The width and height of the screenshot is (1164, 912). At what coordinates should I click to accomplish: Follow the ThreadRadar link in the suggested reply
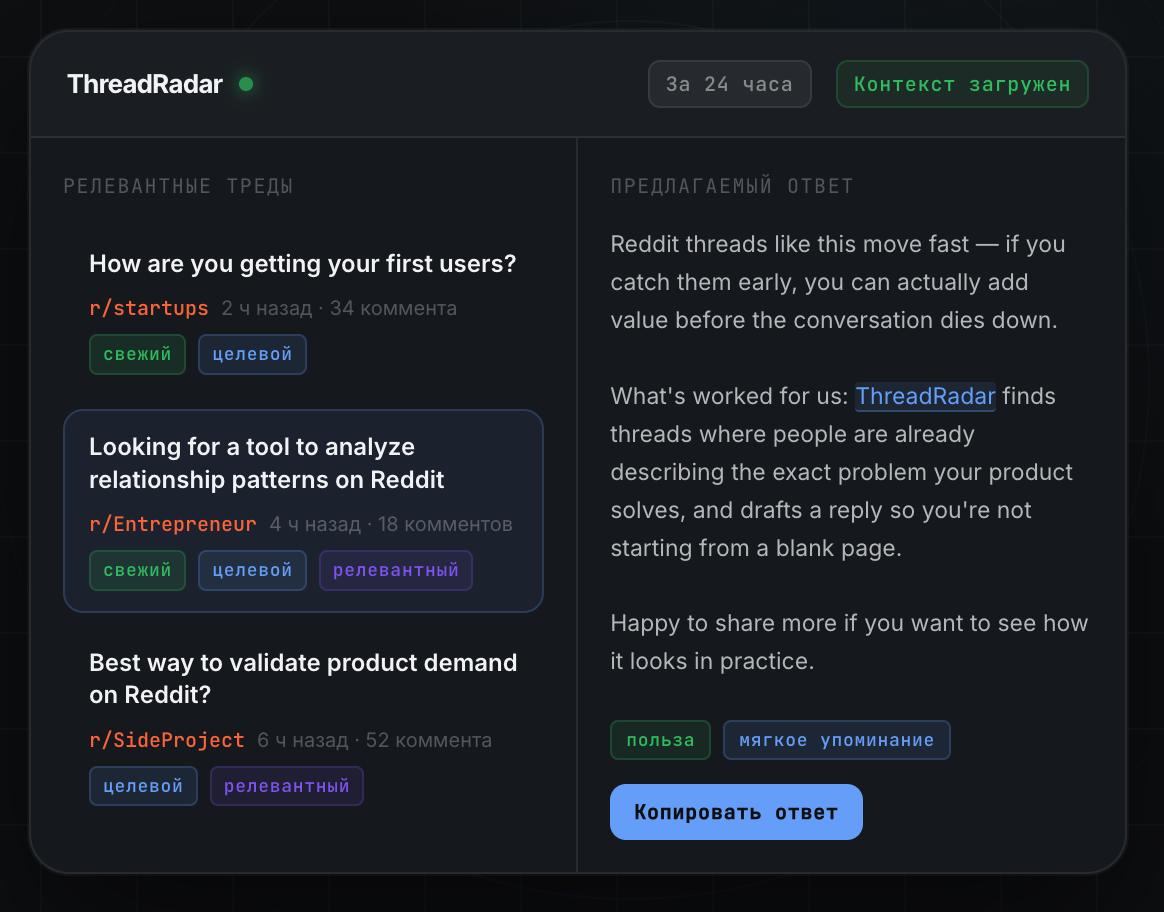click(x=925, y=396)
